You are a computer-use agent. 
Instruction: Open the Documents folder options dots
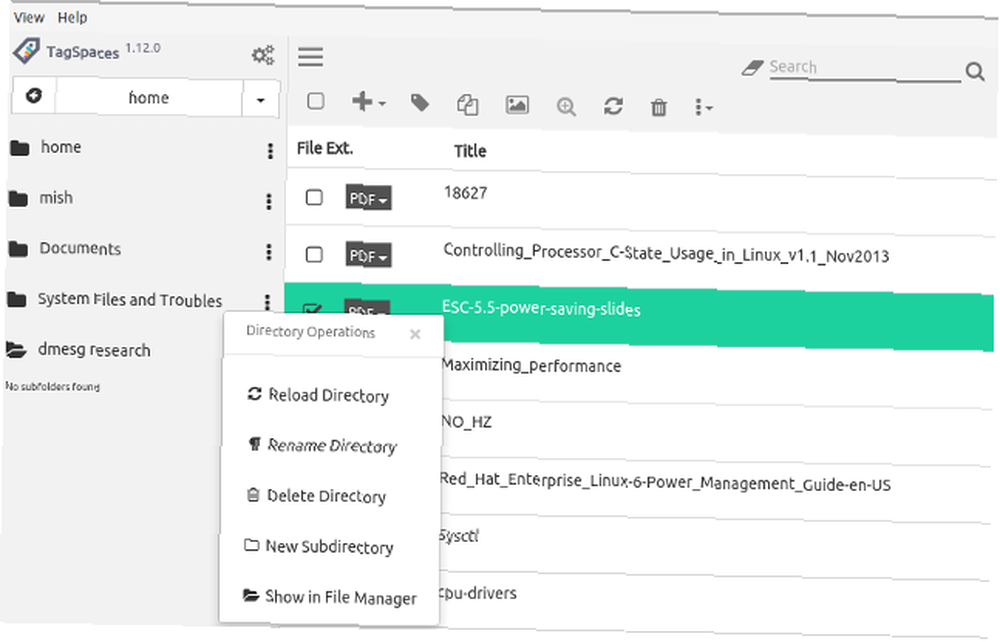(268, 252)
